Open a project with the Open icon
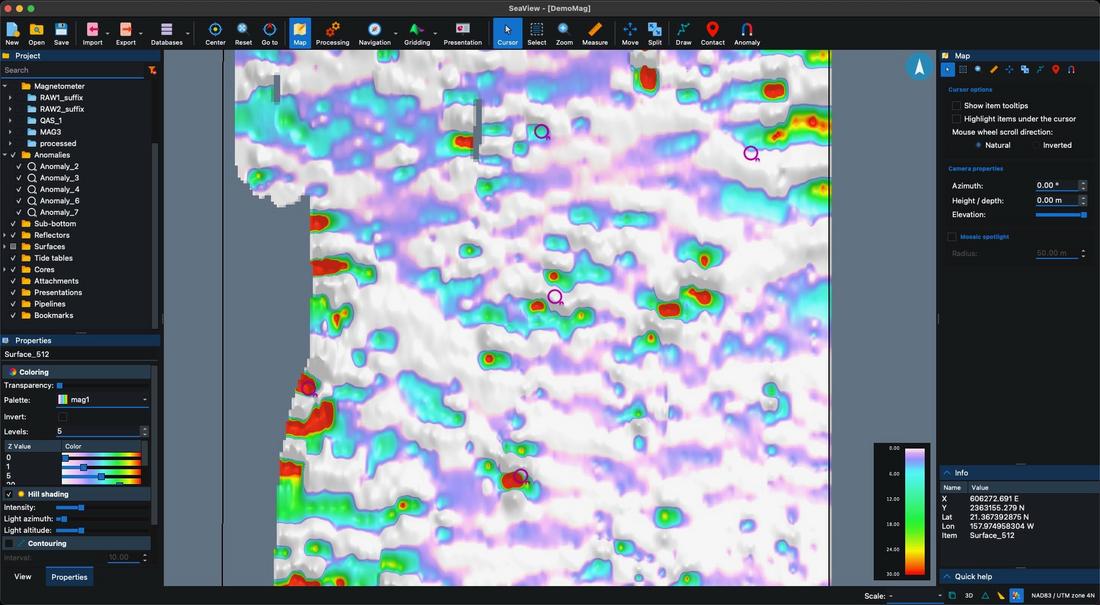 click(x=36, y=33)
